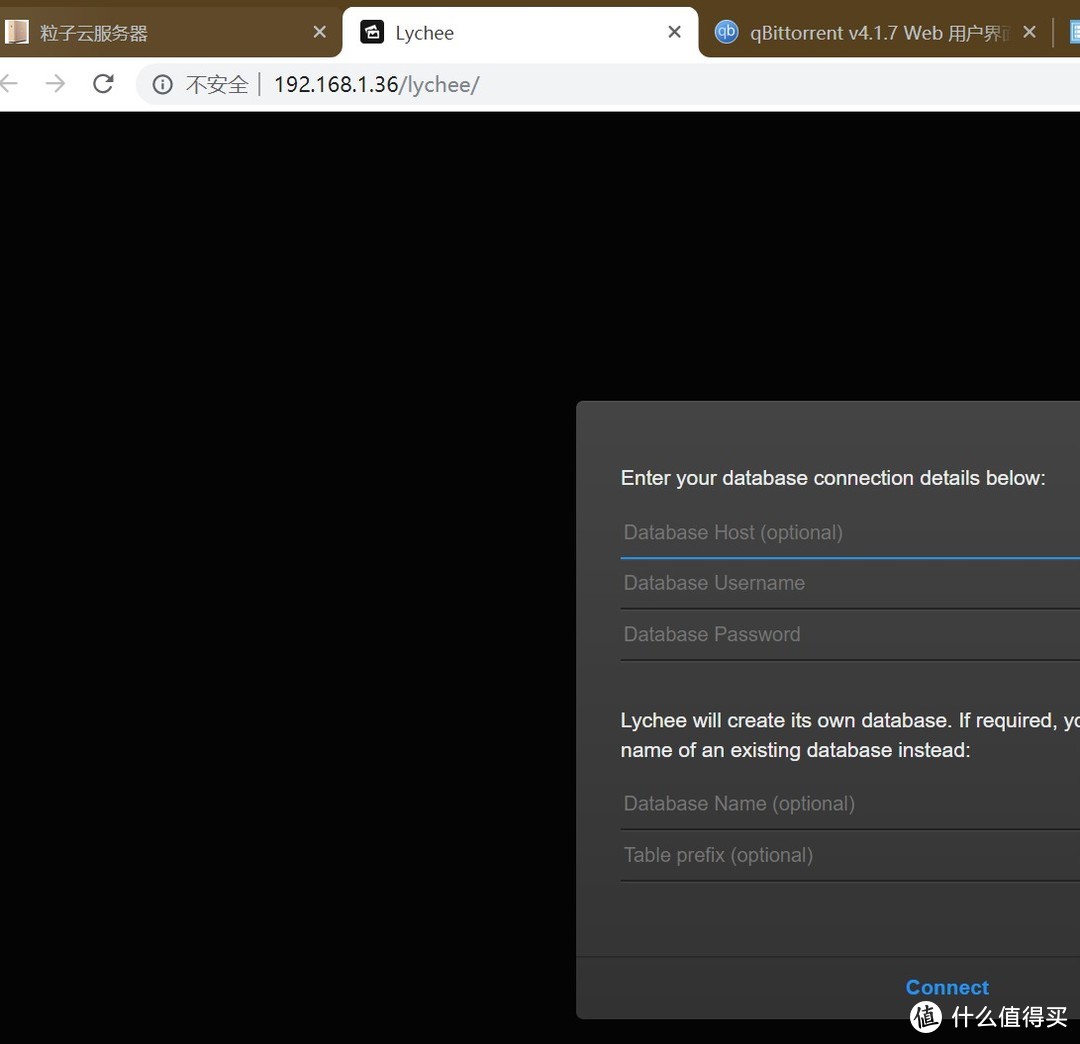Switch to the qBittorrent Web UI tab

(875, 32)
